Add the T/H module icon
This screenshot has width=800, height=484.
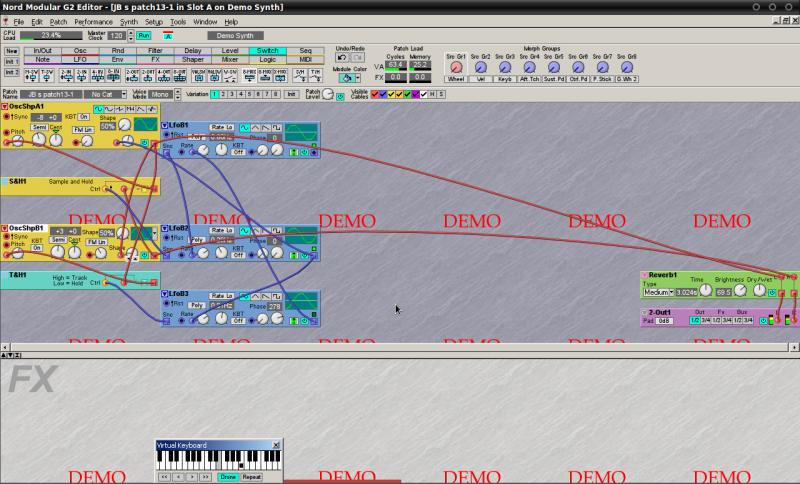pyautogui.click(x=316, y=75)
